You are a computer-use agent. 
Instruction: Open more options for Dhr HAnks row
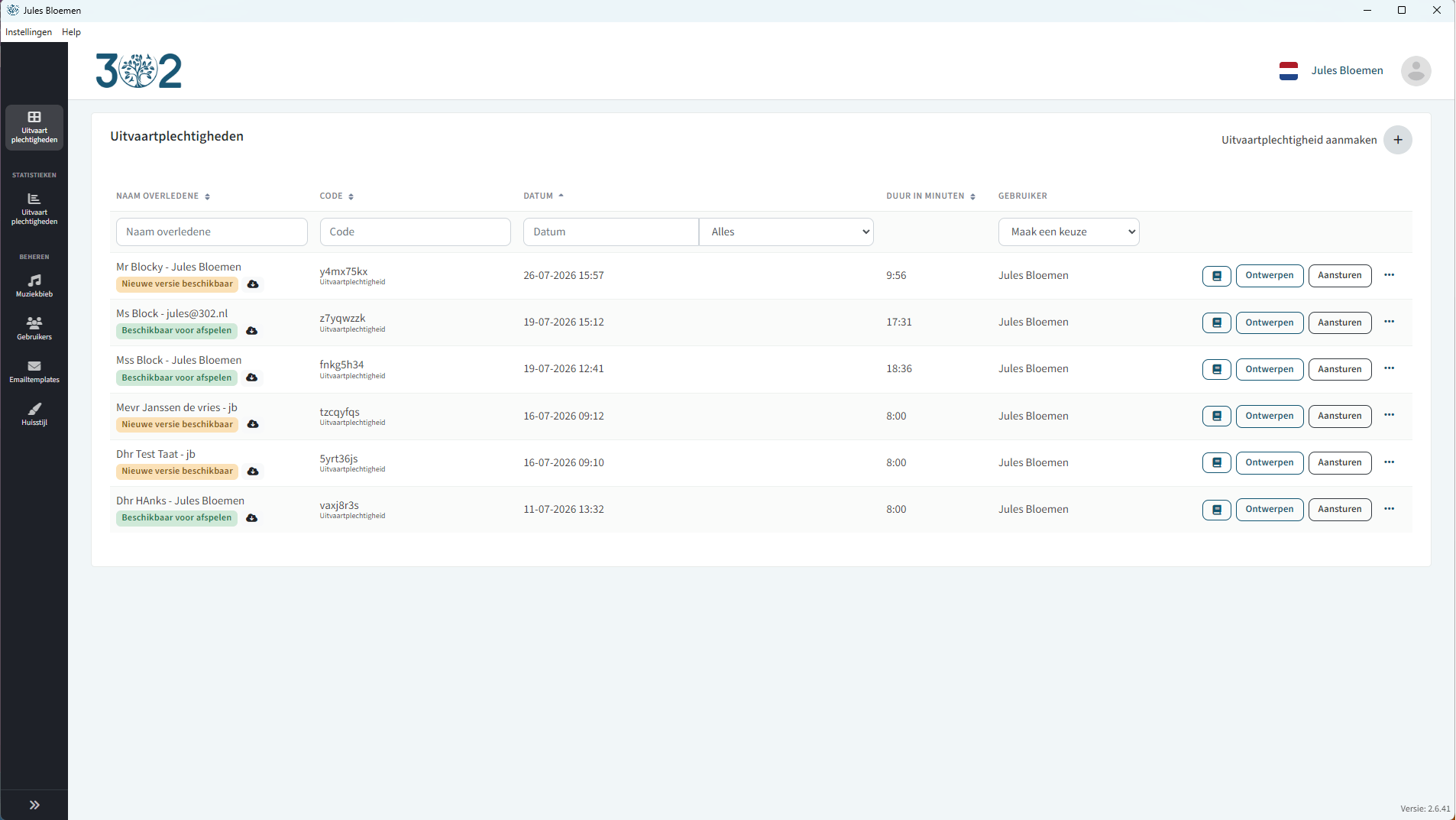coord(1390,509)
